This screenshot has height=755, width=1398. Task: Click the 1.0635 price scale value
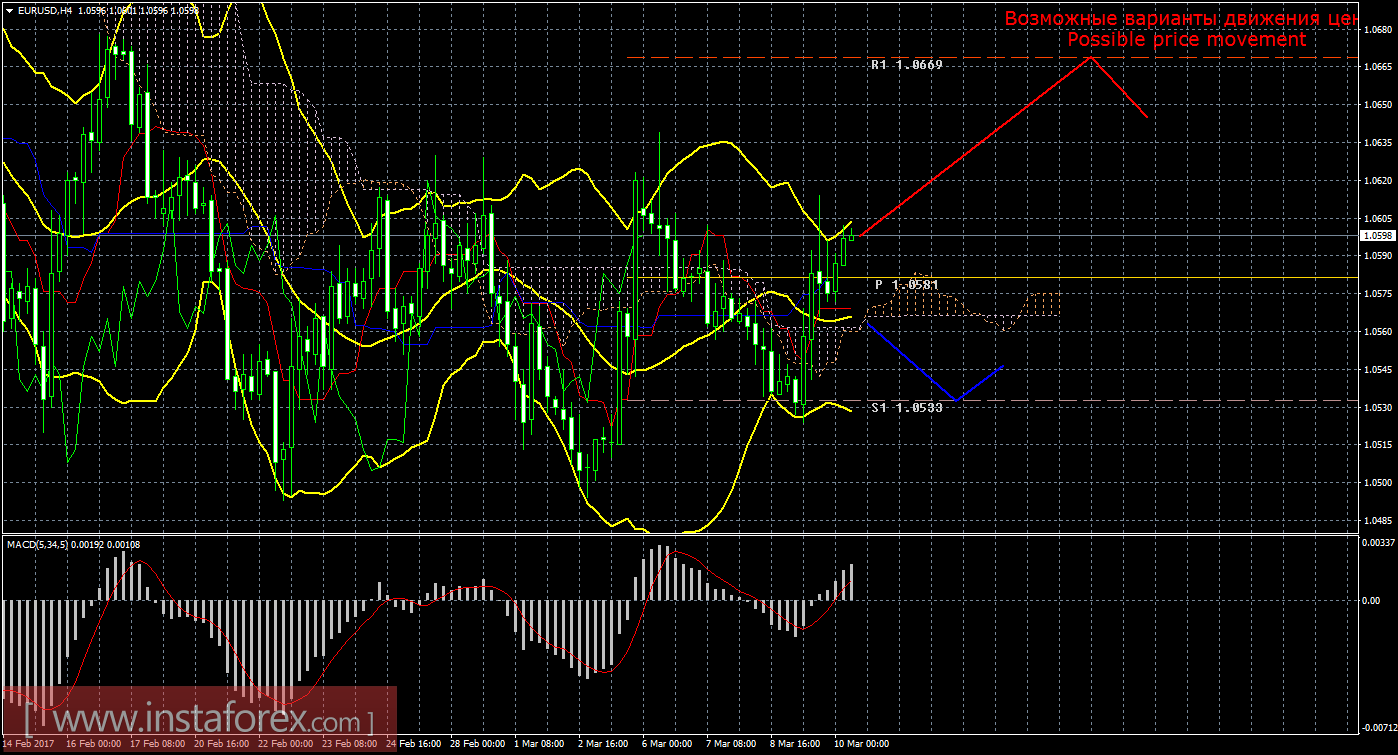tap(1377, 143)
